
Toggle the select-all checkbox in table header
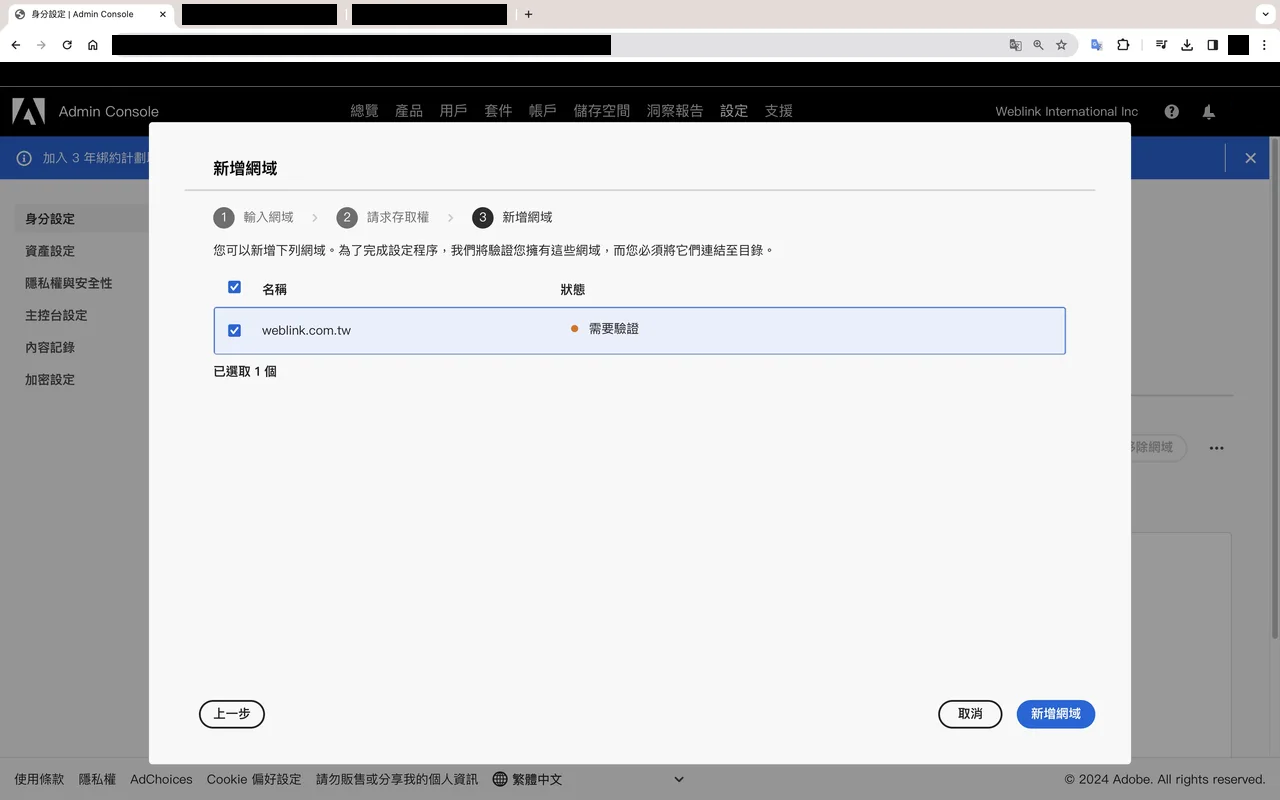pyautogui.click(x=234, y=287)
